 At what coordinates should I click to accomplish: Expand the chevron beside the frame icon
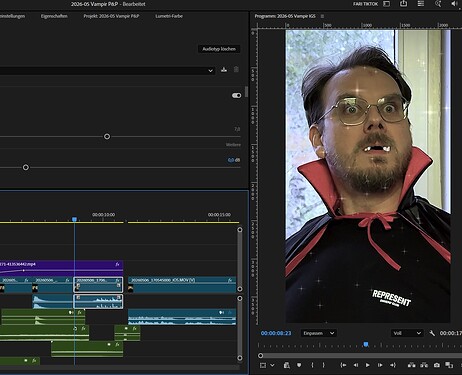pyautogui.click(x=272, y=365)
